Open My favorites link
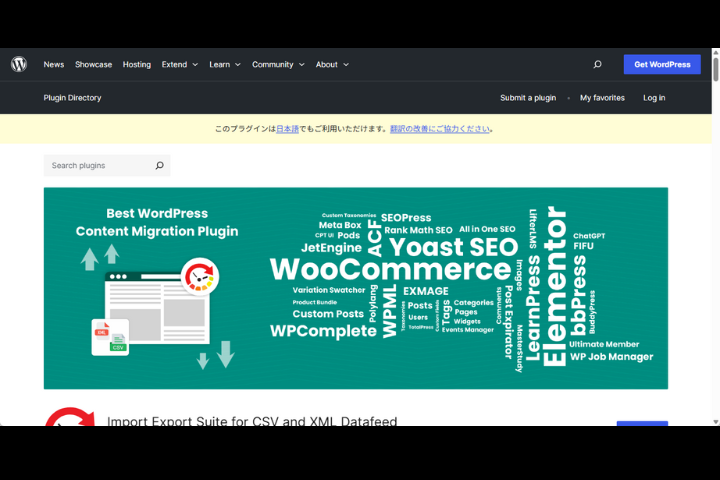720x480 pixels. click(602, 98)
